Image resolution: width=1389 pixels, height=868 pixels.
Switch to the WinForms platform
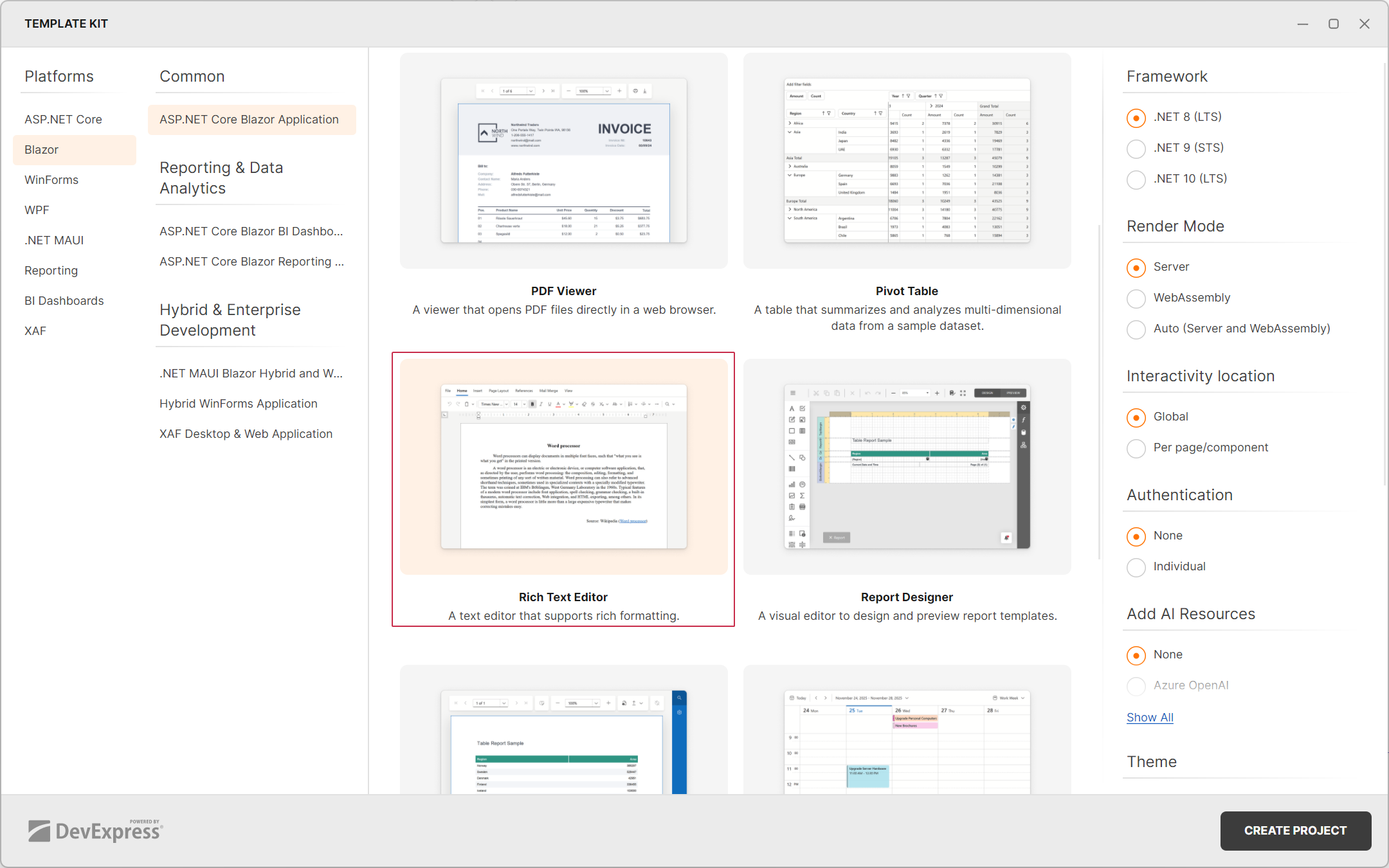click(x=51, y=180)
